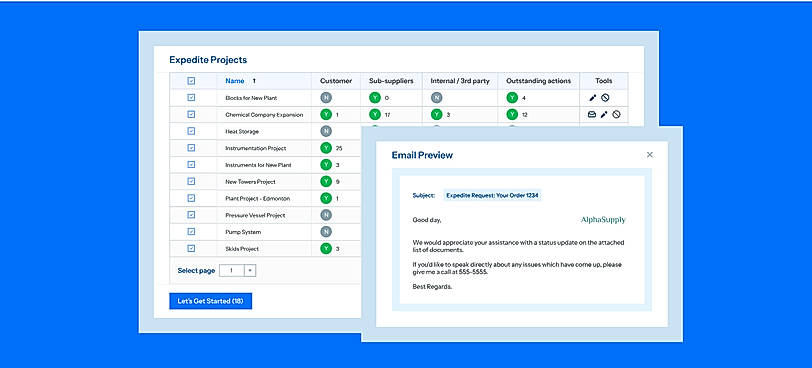This screenshot has width=812, height=368.
Task: Click Sub-suppliers Y badge for Chemical Company Expansion
Action: pyautogui.click(x=375, y=114)
